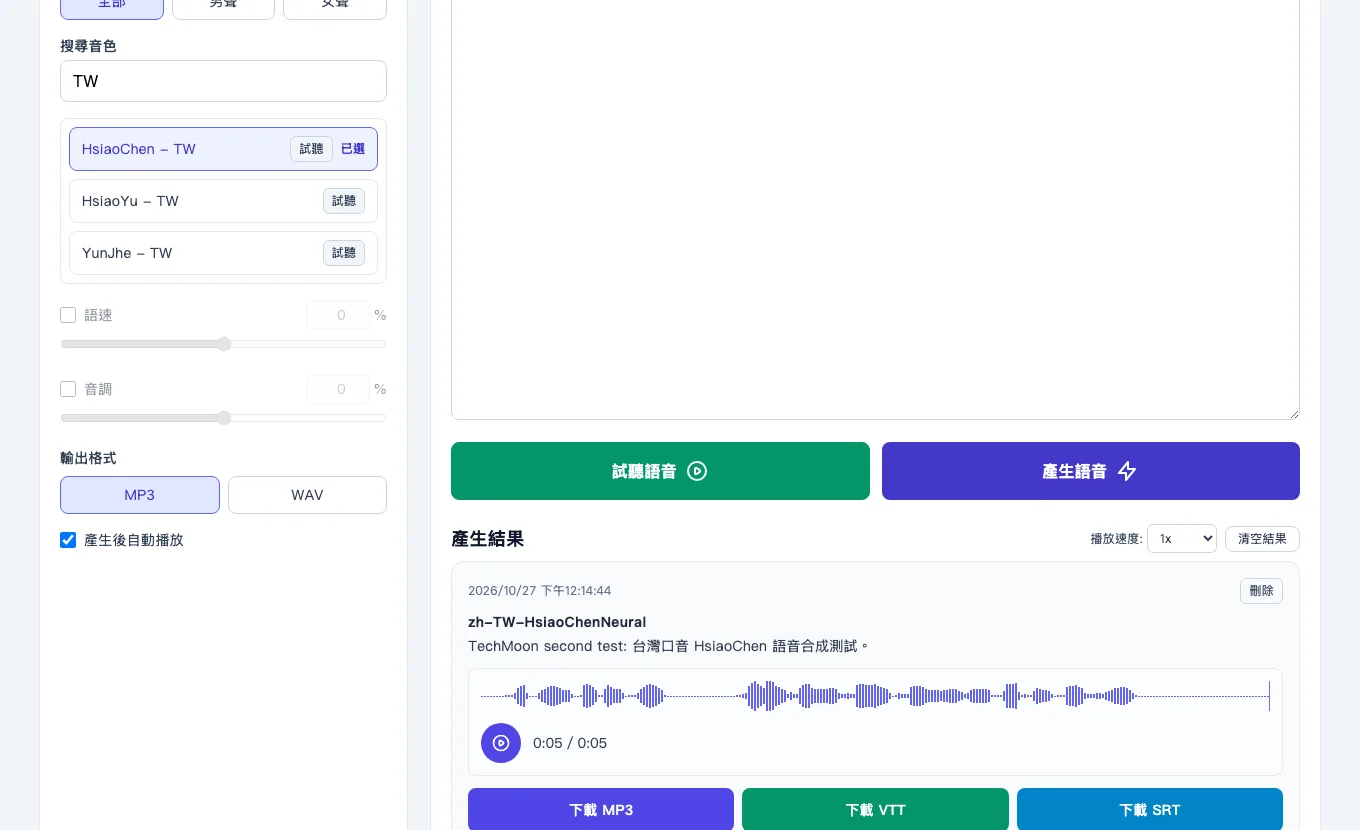This screenshot has width=1360, height=830.
Task: Click 試聽語音 preview voice button
Action: [x=660, y=471]
